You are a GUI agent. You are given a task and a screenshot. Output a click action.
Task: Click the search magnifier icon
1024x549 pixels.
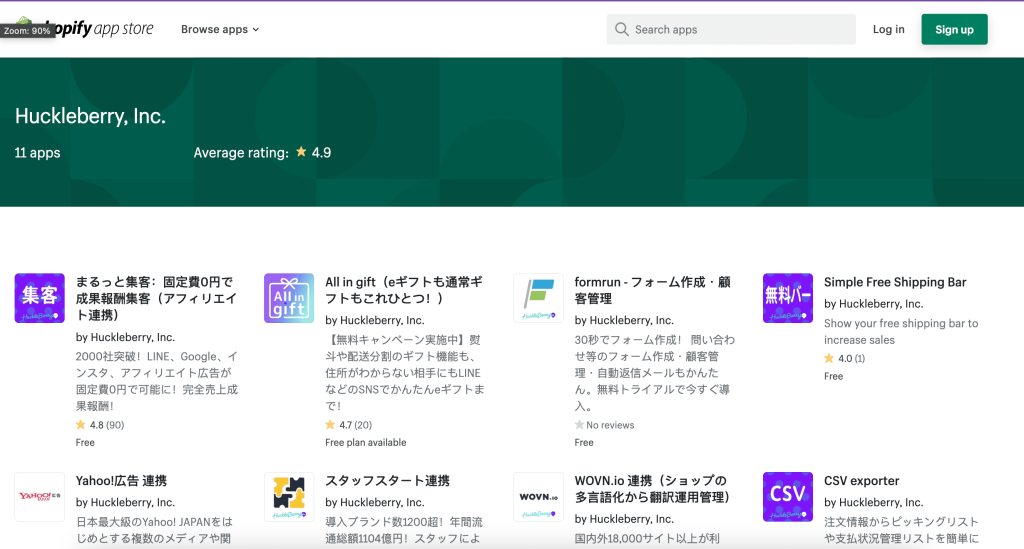[622, 29]
